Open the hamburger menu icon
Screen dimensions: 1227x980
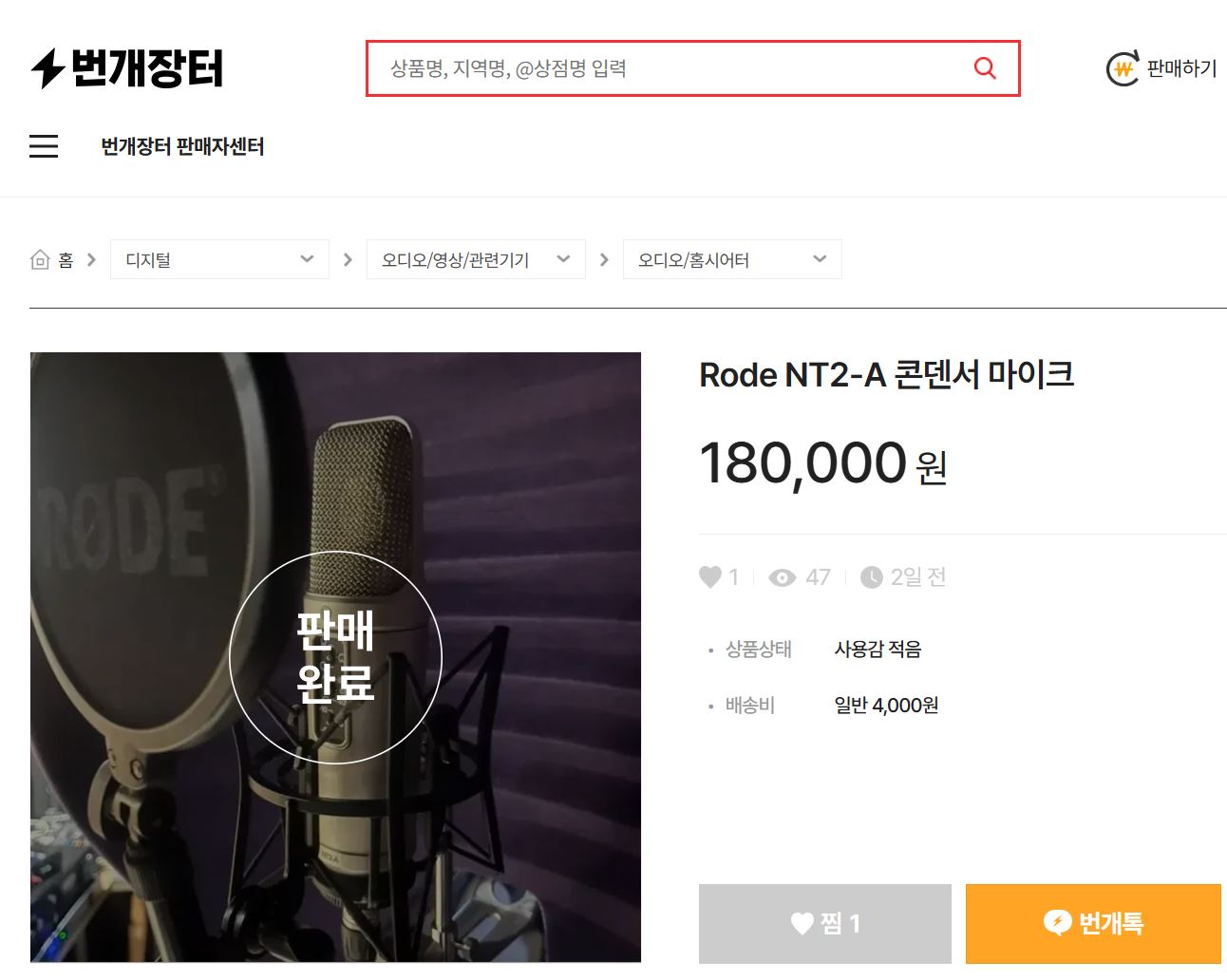point(44,146)
